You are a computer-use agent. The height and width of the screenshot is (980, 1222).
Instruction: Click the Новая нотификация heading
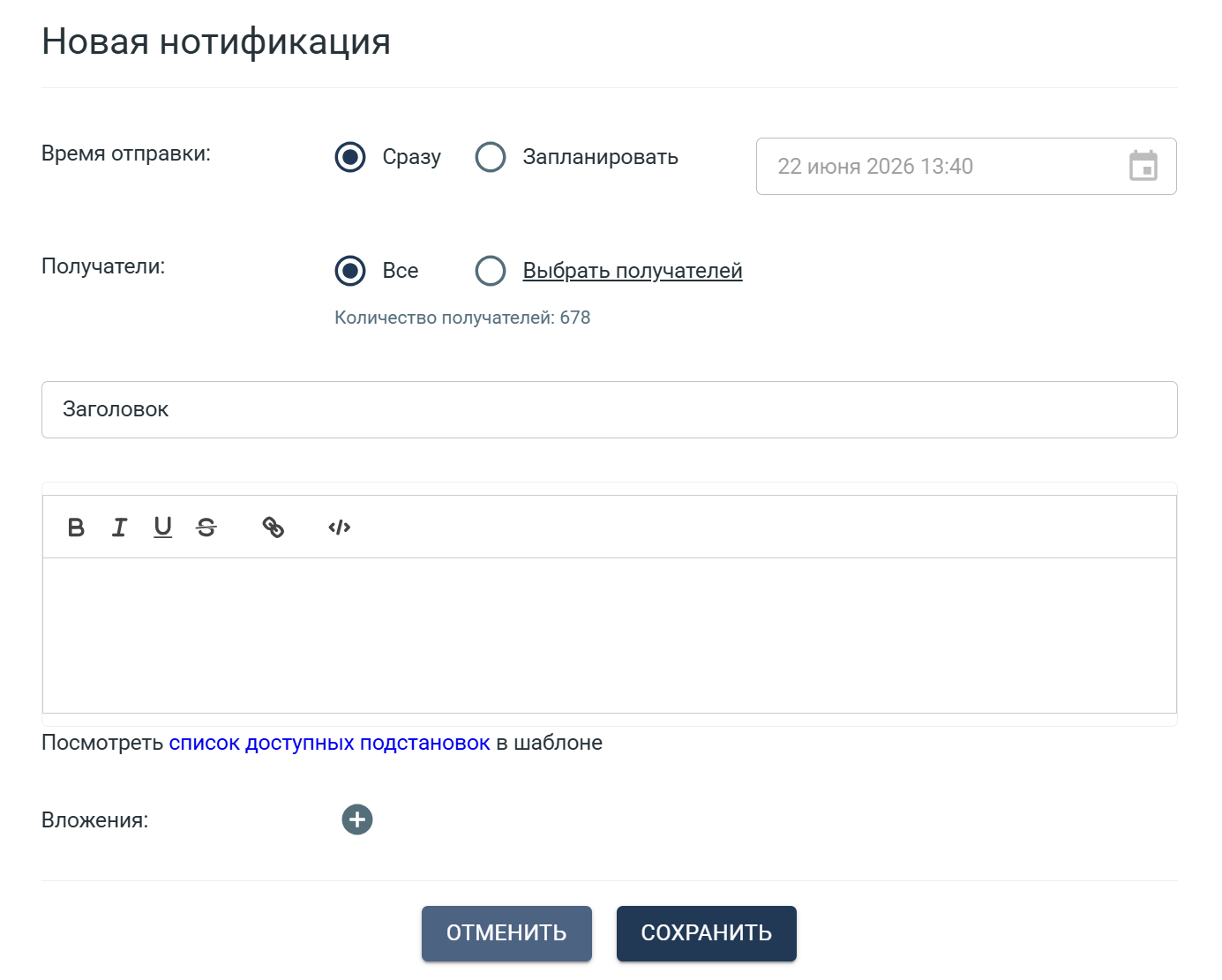[x=216, y=41]
